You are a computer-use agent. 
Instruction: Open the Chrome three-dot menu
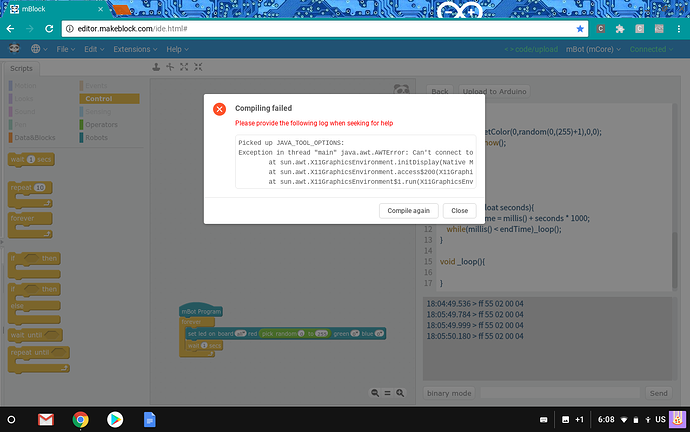(x=679, y=29)
